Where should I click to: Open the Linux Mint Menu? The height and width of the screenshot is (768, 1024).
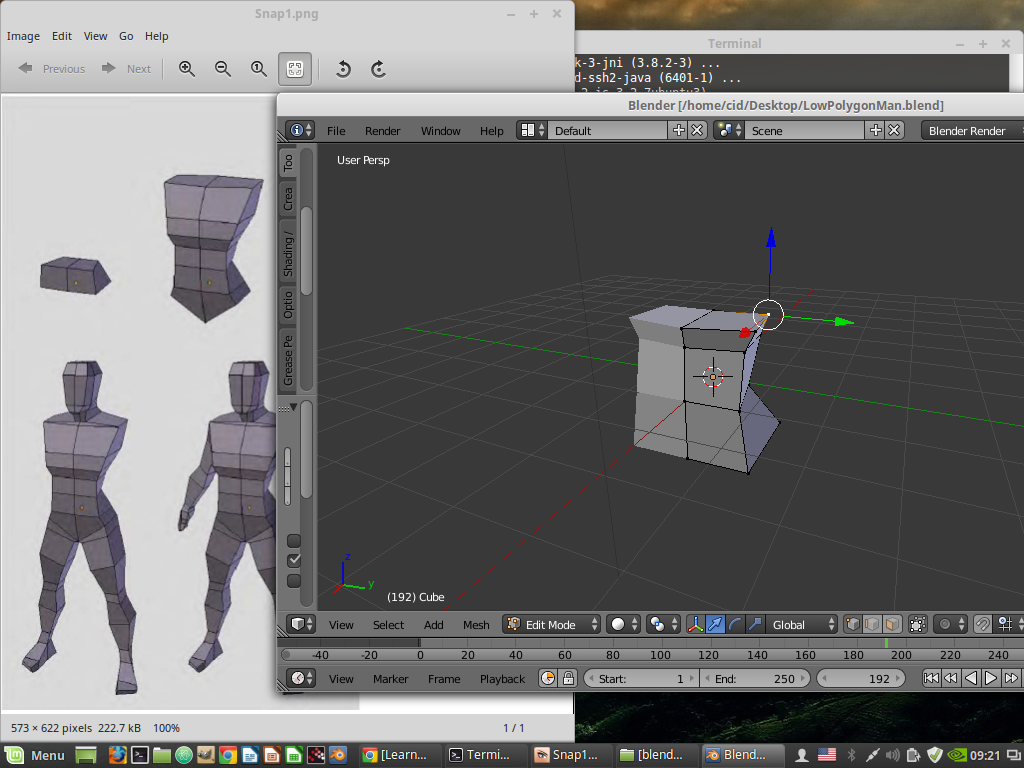35,755
